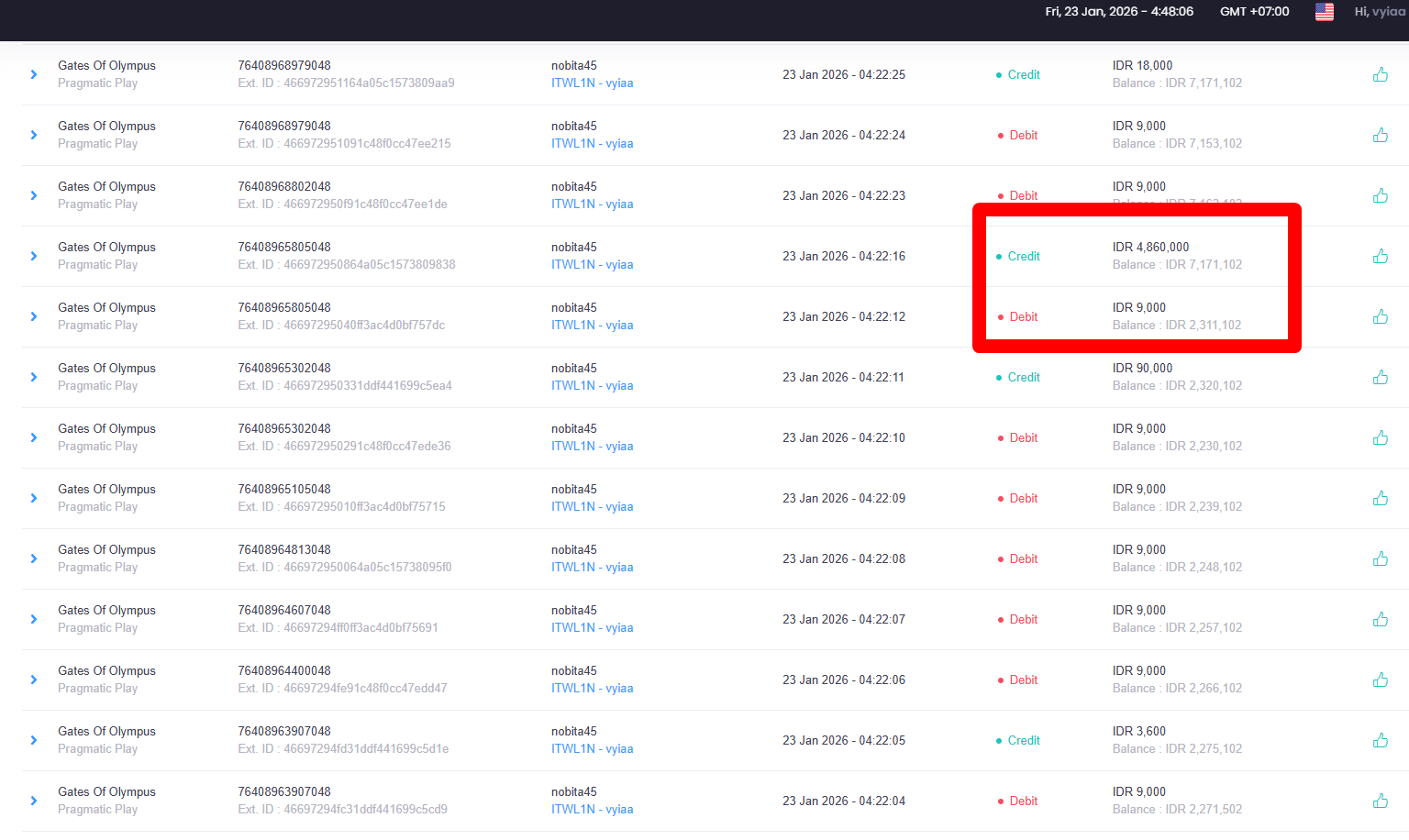This screenshot has width=1409, height=840.
Task: Click thumbs-up icon for 04:22:25 transaction
Action: point(1381,74)
